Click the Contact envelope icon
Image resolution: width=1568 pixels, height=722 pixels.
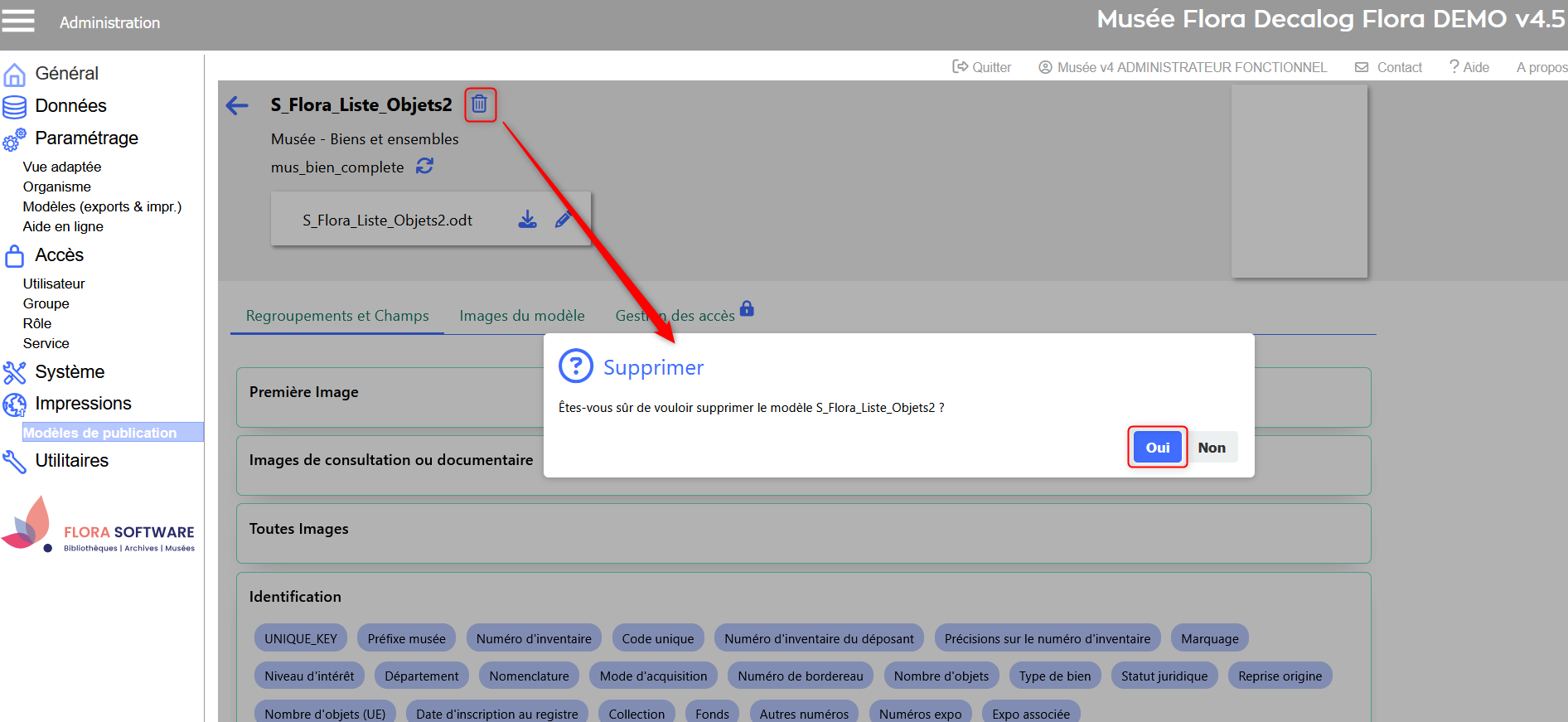click(1362, 67)
